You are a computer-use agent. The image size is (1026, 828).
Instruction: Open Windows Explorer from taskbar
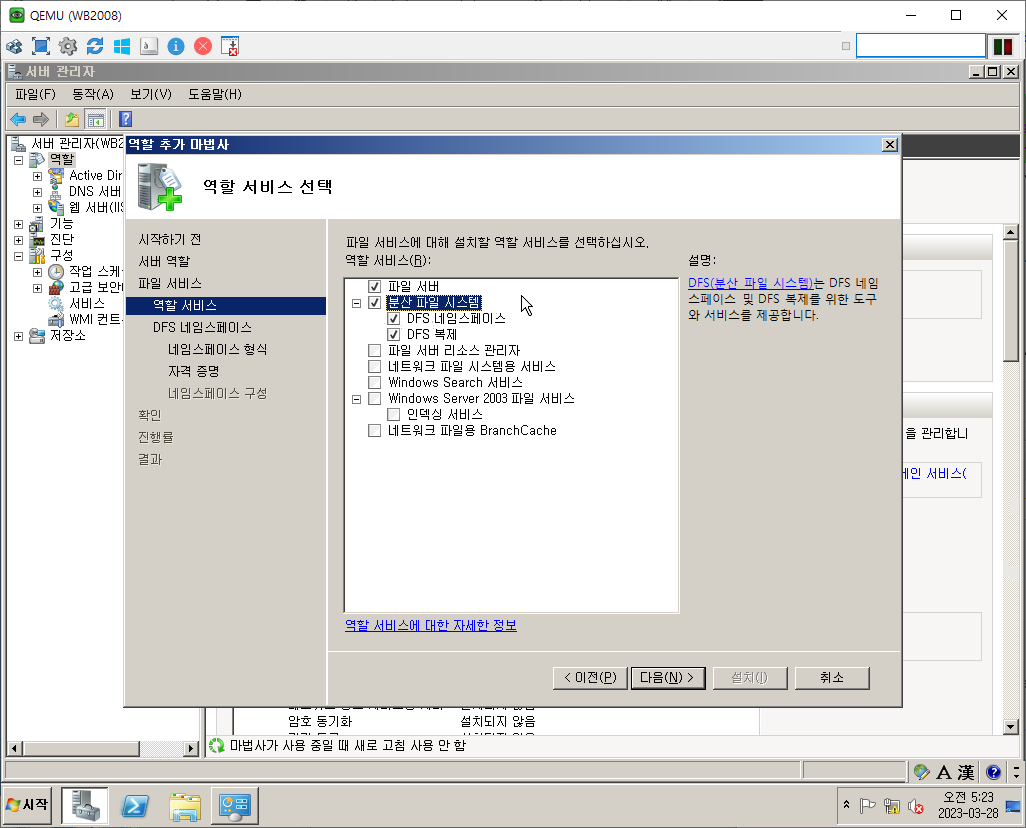tap(185, 806)
